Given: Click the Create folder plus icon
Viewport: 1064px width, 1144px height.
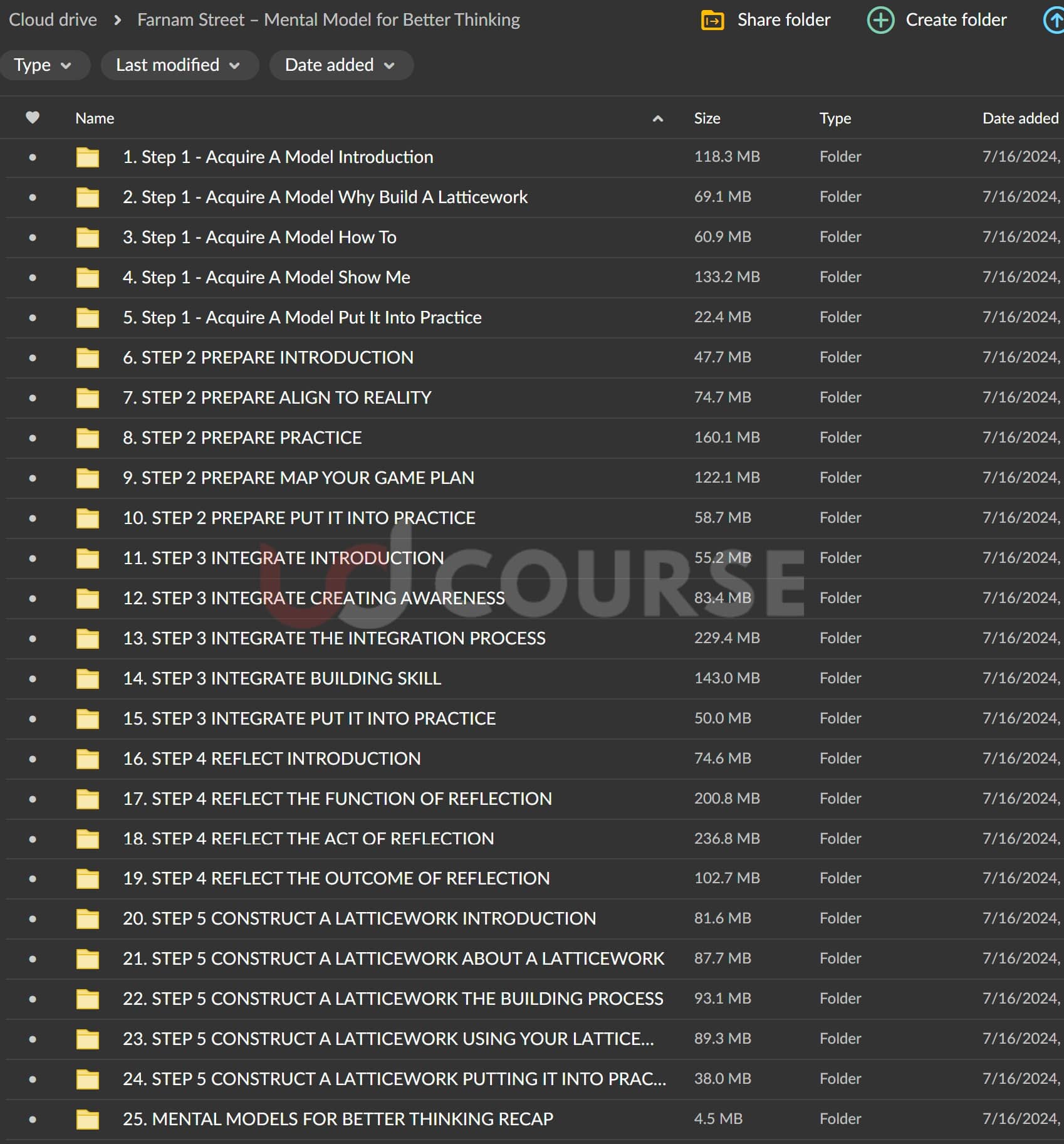Looking at the screenshot, I should (x=880, y=21).
